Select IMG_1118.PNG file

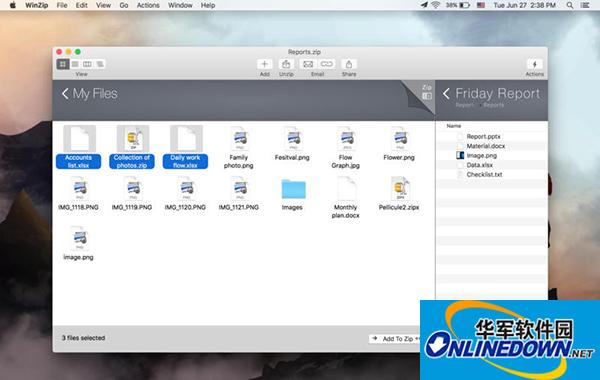78,193
